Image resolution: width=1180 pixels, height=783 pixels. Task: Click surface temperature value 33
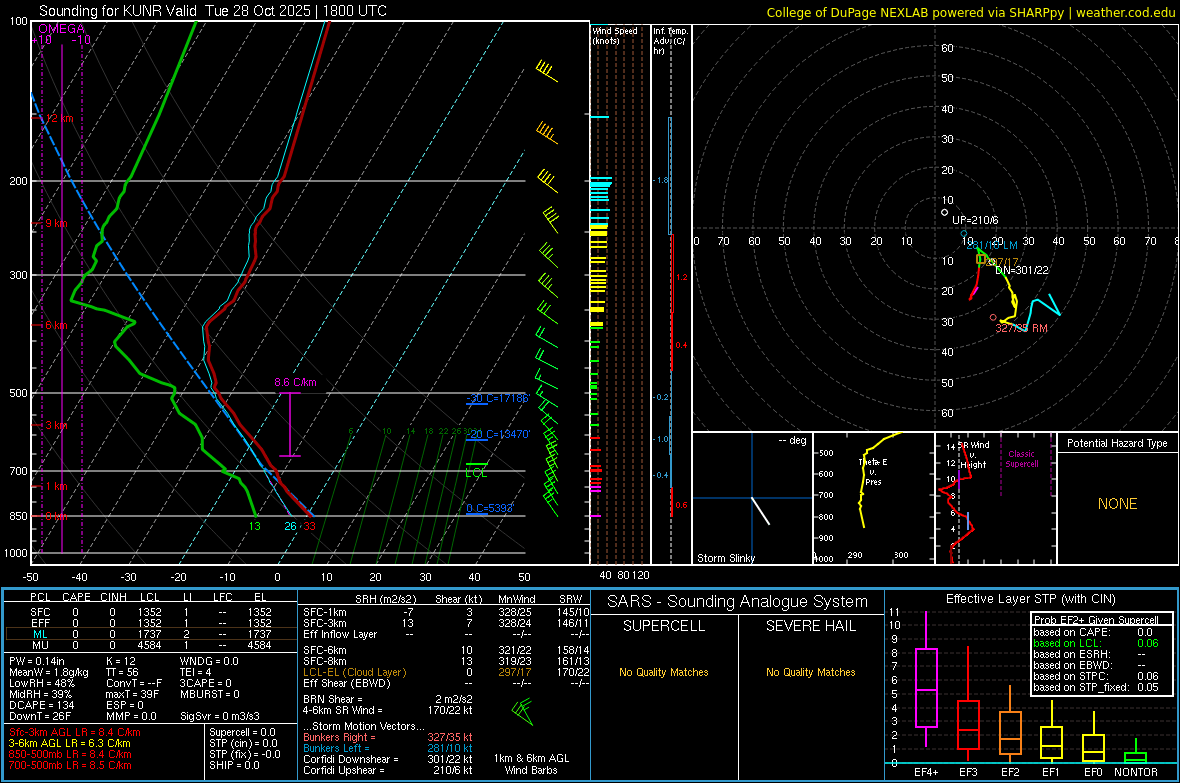pyautogui.click(x=309, y=526)
